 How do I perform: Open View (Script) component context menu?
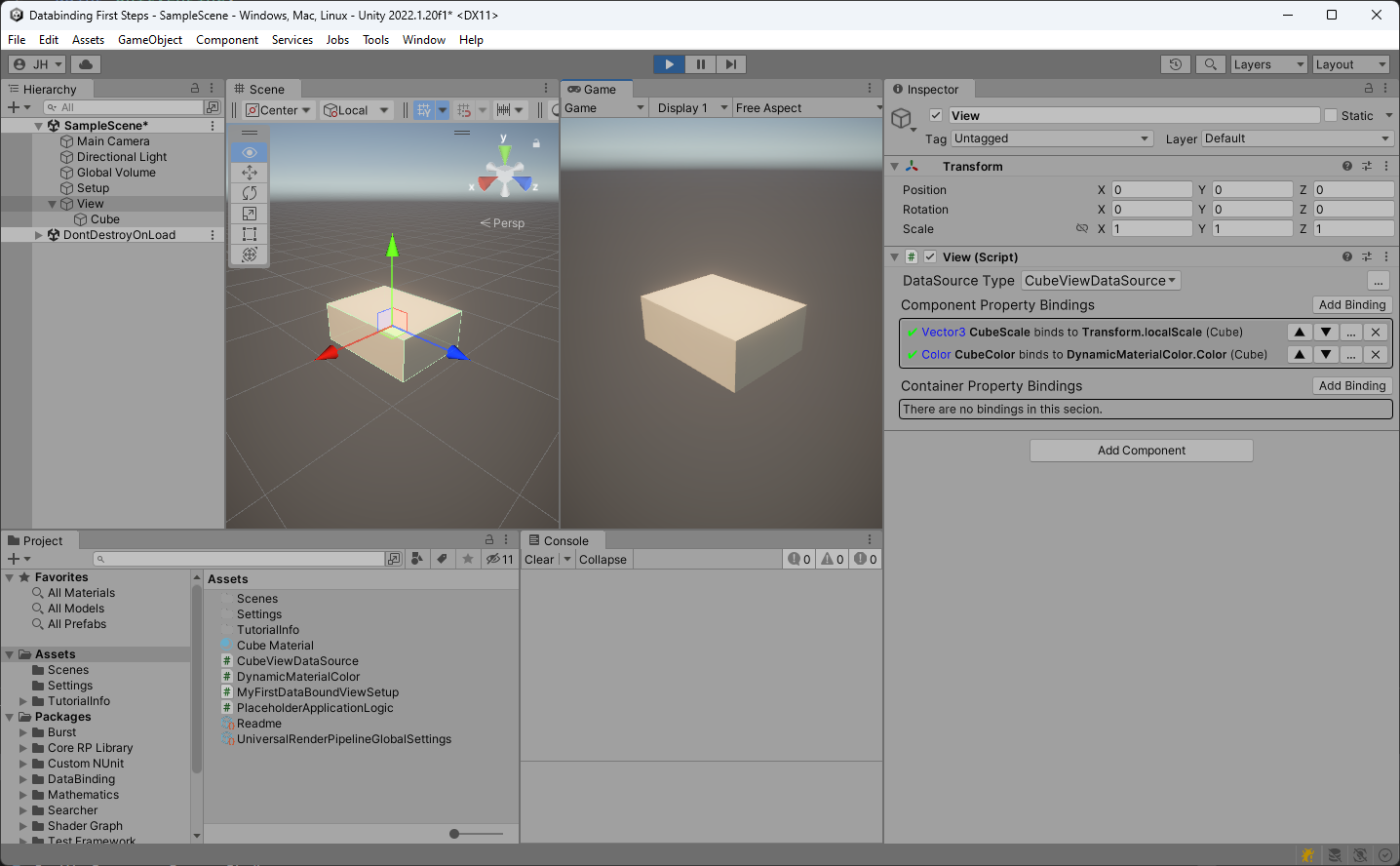tap(1386, 256)
